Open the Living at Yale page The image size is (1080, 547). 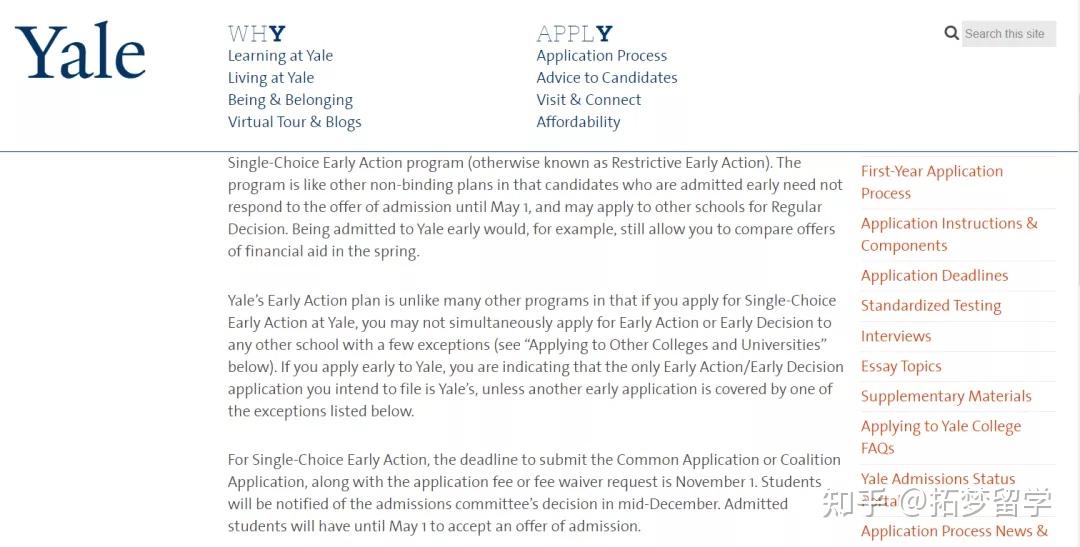(x=271, y=78)
